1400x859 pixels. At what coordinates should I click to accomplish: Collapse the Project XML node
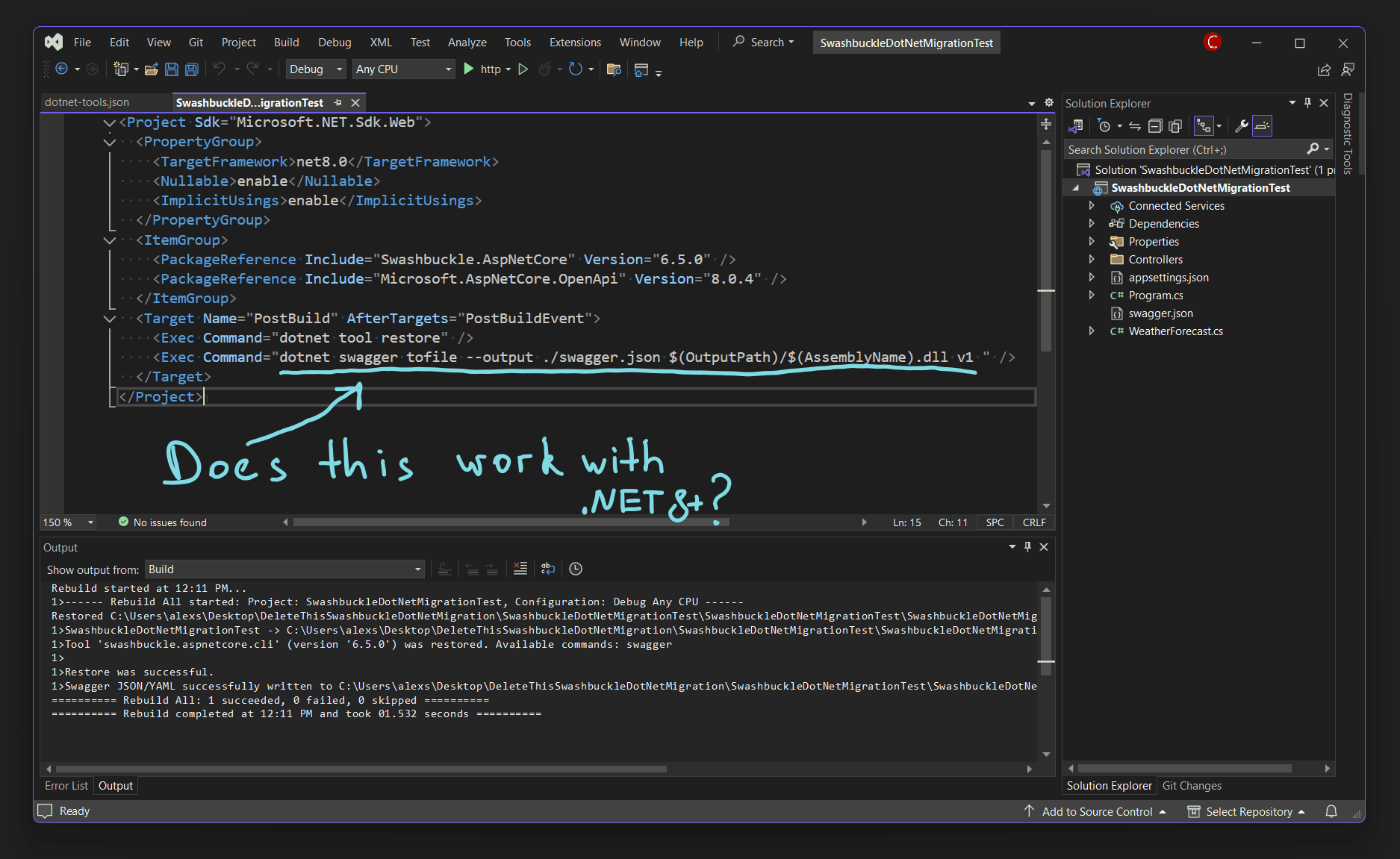(x=110, y=122)
